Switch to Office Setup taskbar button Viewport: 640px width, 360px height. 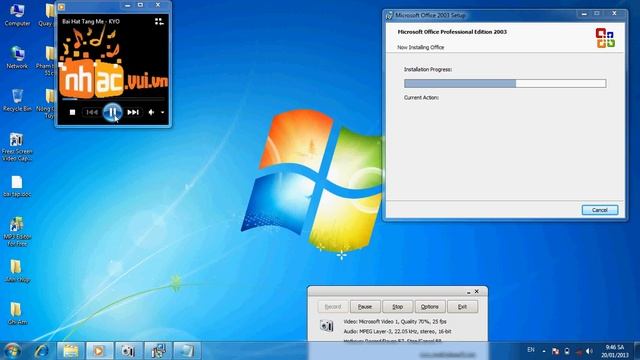158,351
